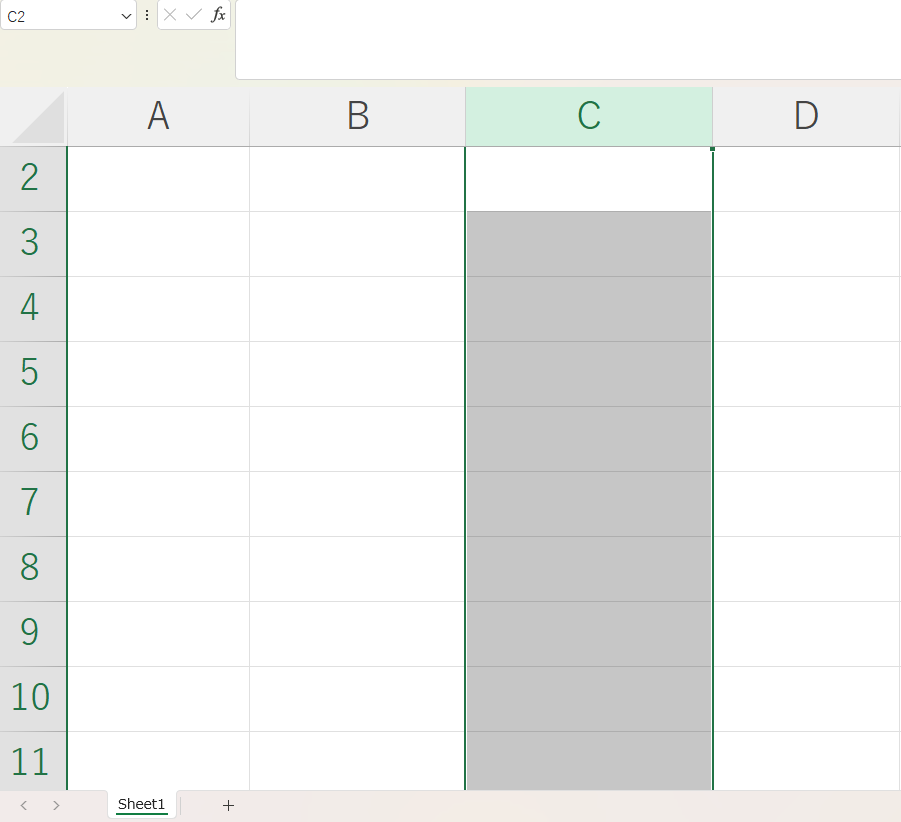This screenshot has height=822, width=901.
Task: Go to the next sheet with the right arrow
Action: point(56,805)
